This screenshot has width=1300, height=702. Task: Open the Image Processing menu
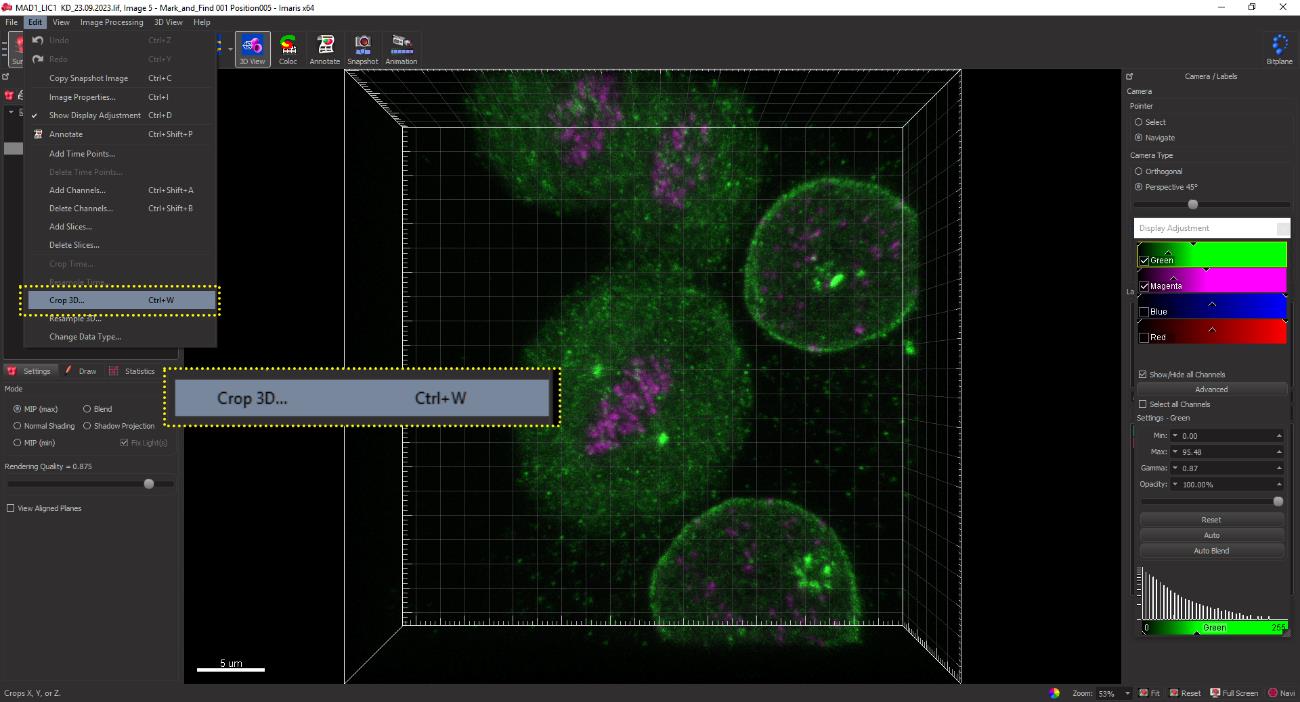coord(112,22)
